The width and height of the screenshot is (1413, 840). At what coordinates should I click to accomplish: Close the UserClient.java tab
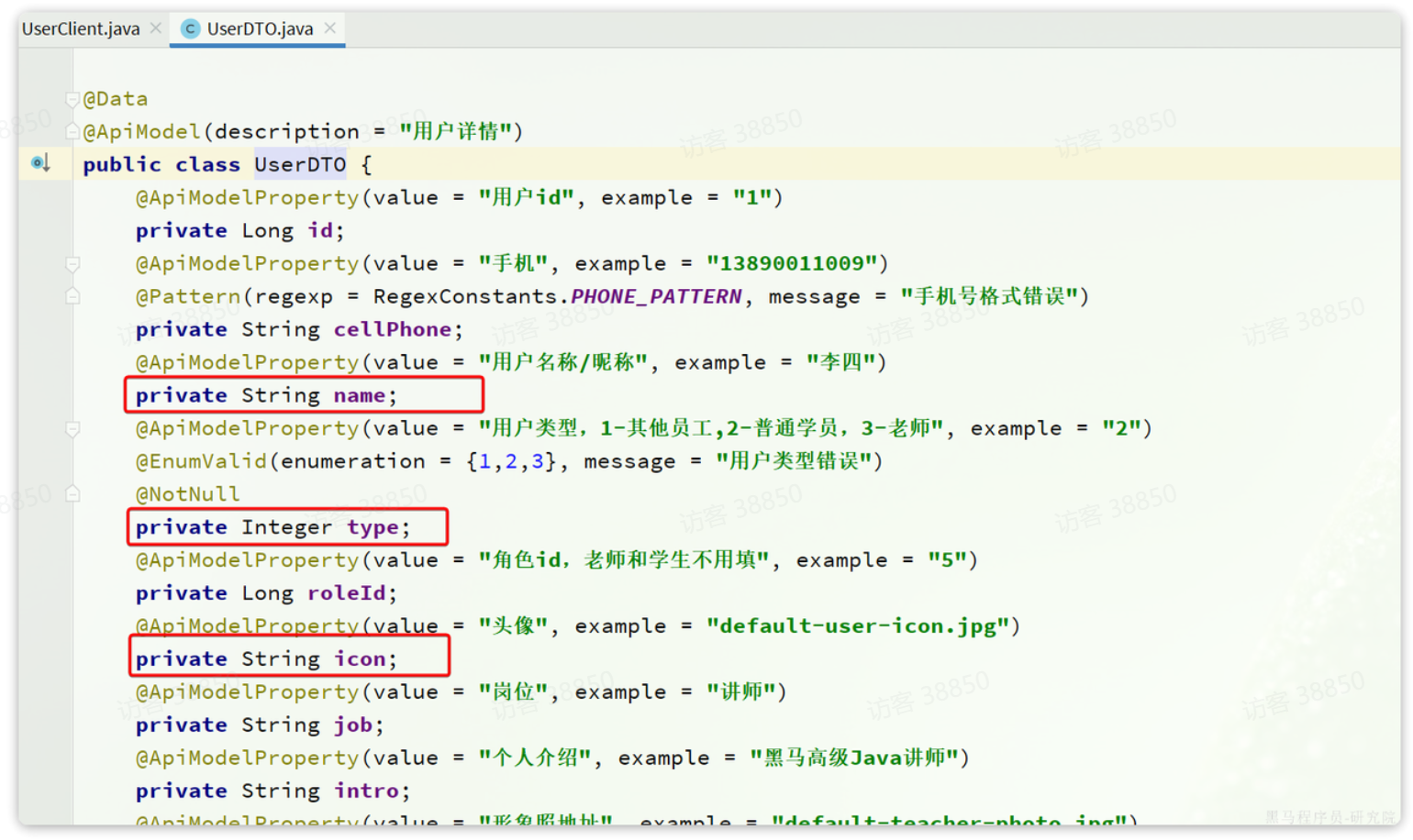156,28
